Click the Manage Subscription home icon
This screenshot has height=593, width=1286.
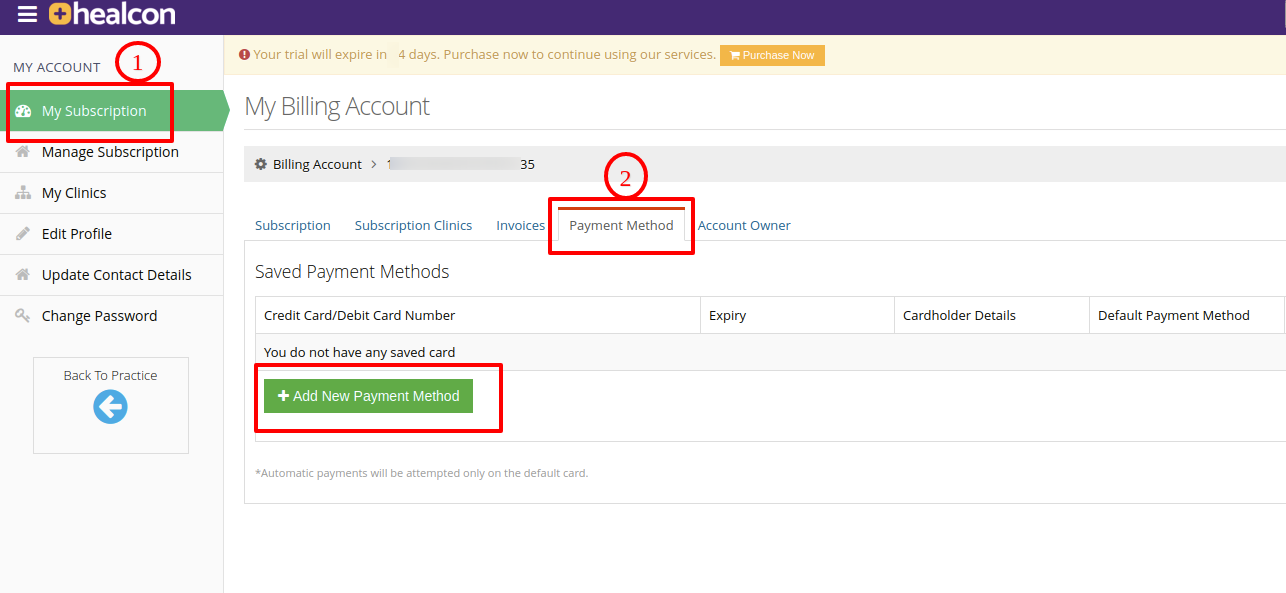tap(23, 152)
